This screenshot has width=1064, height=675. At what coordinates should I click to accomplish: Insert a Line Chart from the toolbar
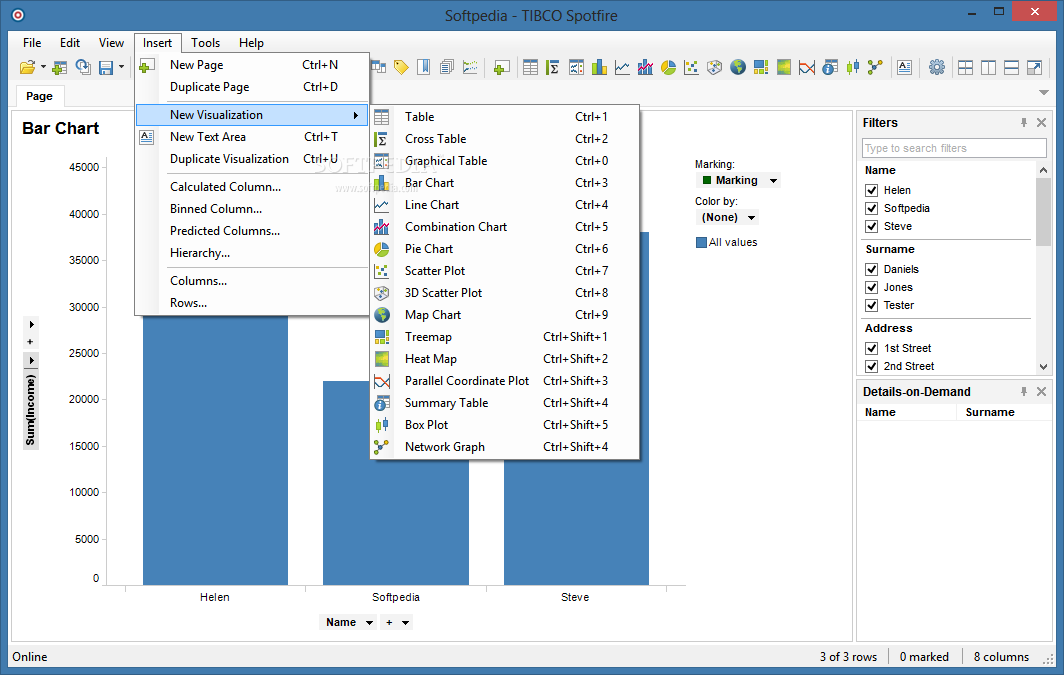[x=622, y=67]
